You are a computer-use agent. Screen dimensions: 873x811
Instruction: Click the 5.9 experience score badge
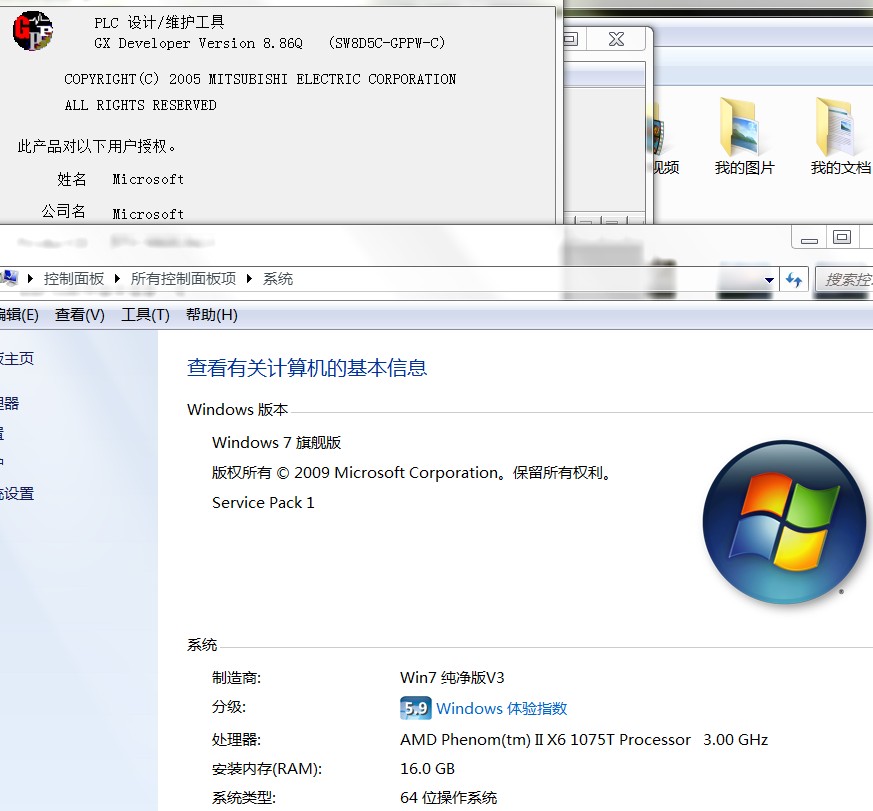click(415, 708)
